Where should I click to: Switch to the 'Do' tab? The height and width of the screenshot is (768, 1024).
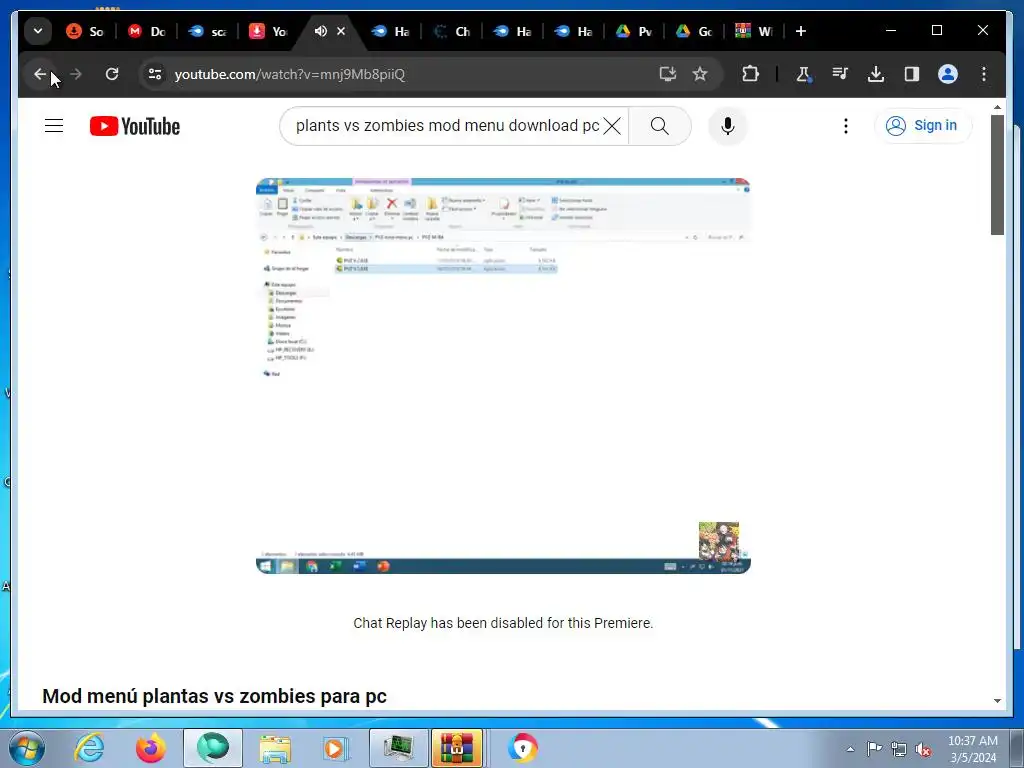(x=147, y=31)
